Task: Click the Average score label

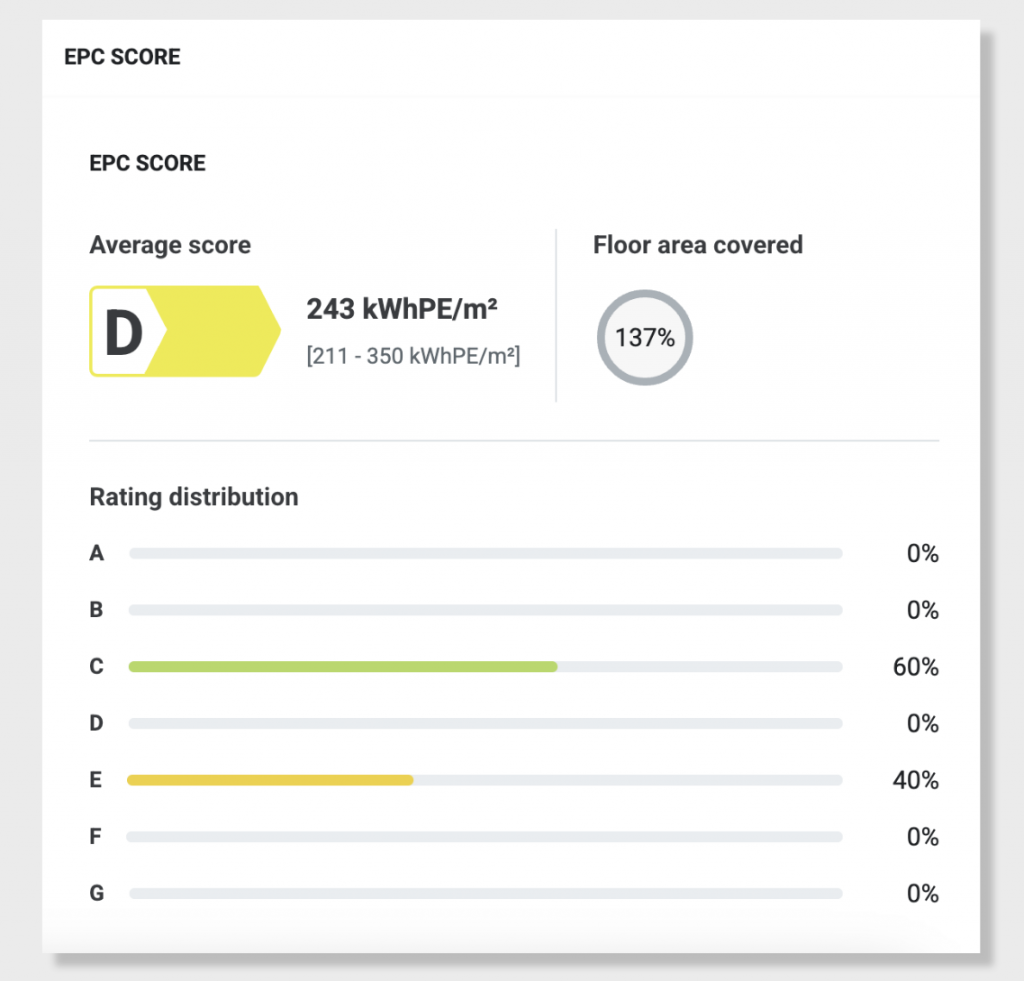Action: point(170,245)
